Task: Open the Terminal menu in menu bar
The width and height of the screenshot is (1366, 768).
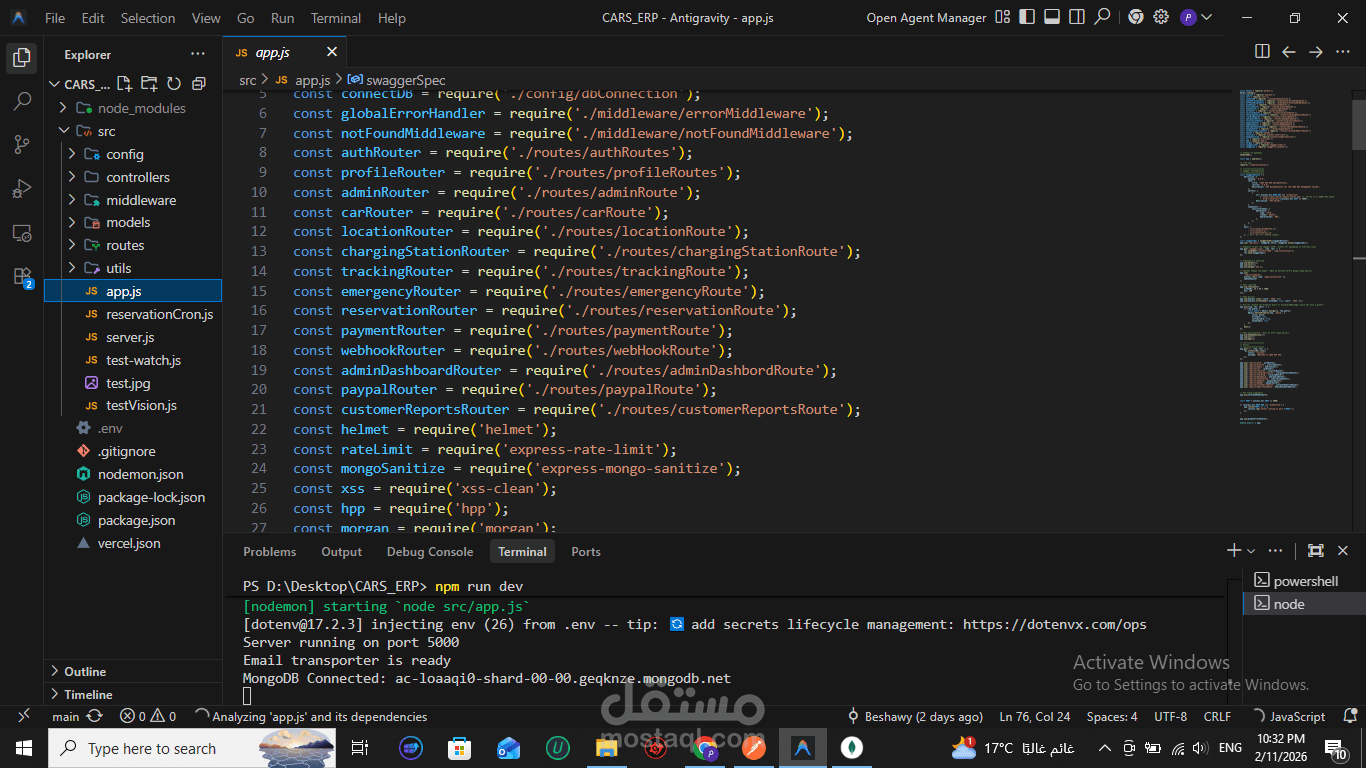Action: (336, 18)
